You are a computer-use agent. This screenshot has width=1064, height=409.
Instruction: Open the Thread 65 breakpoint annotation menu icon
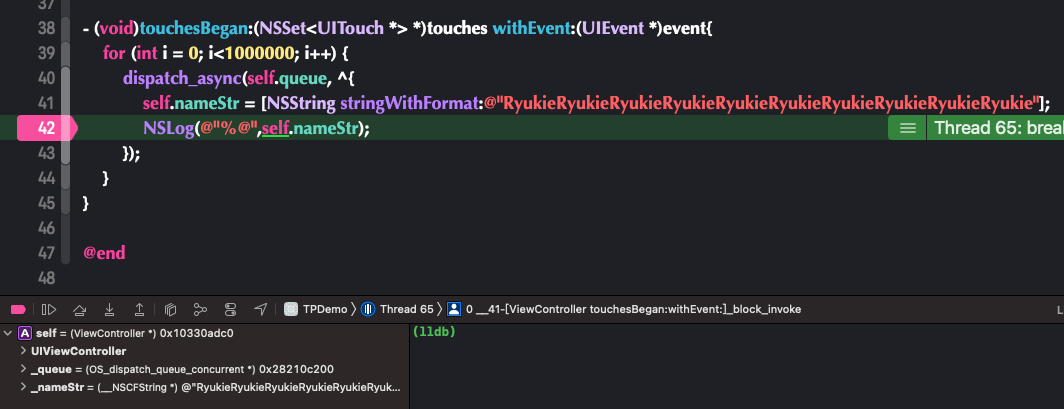[907, 128]
